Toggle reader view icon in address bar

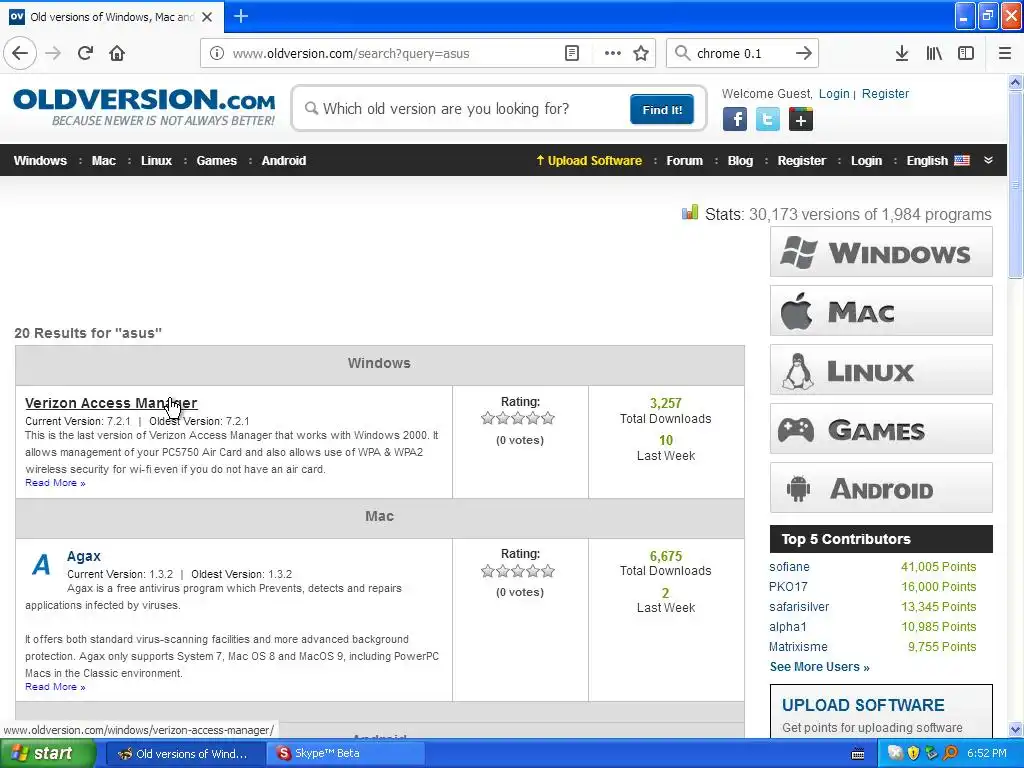pyautogui.click(x=571, y=54)
